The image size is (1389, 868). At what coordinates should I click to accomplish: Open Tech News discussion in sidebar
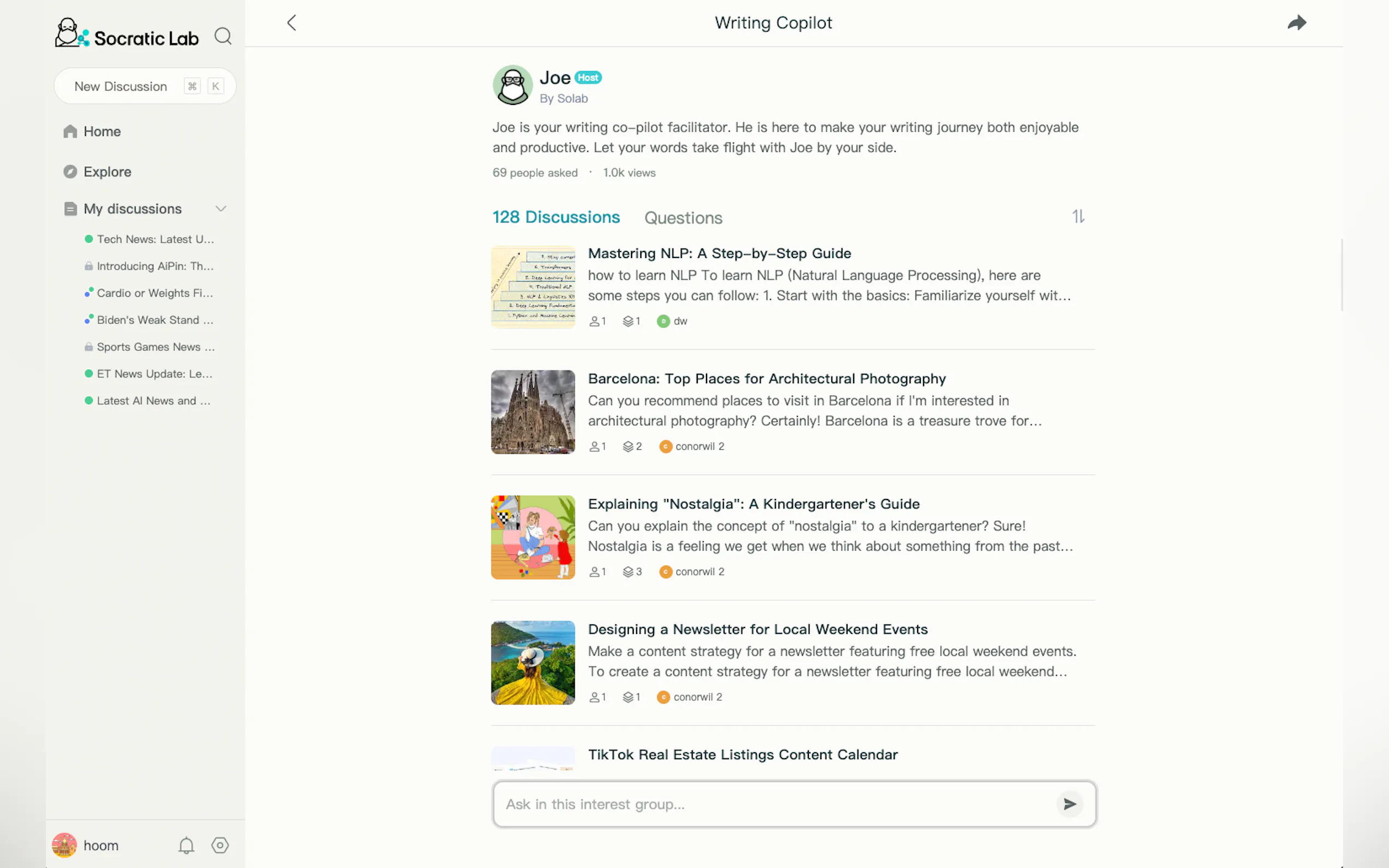coord(154,239)
